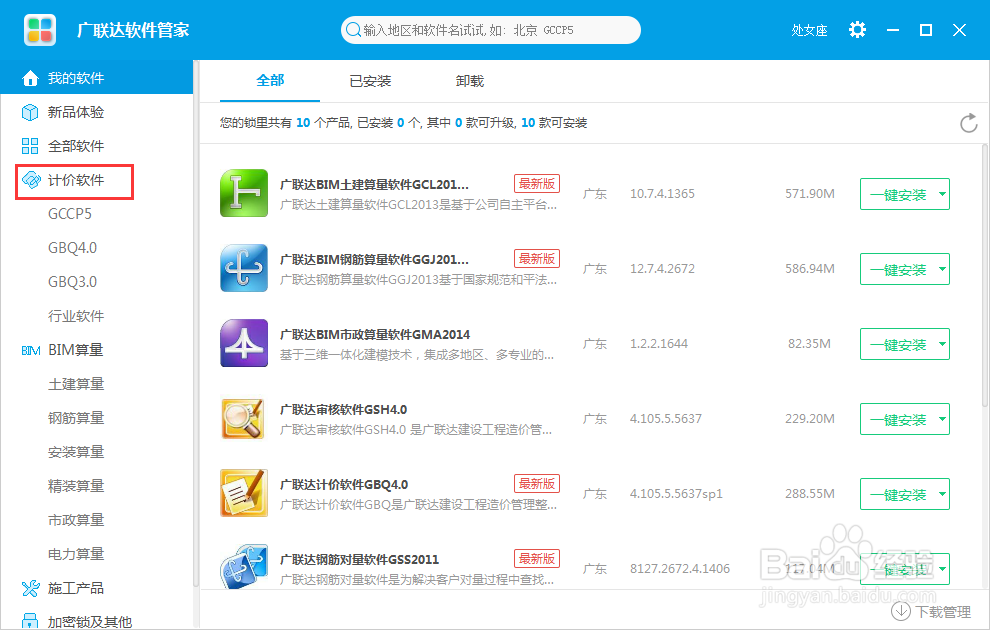Click the GMA2014 purple software icon
Screen dimensions: 990x630
pyautogui.click(x=244, y=343)
